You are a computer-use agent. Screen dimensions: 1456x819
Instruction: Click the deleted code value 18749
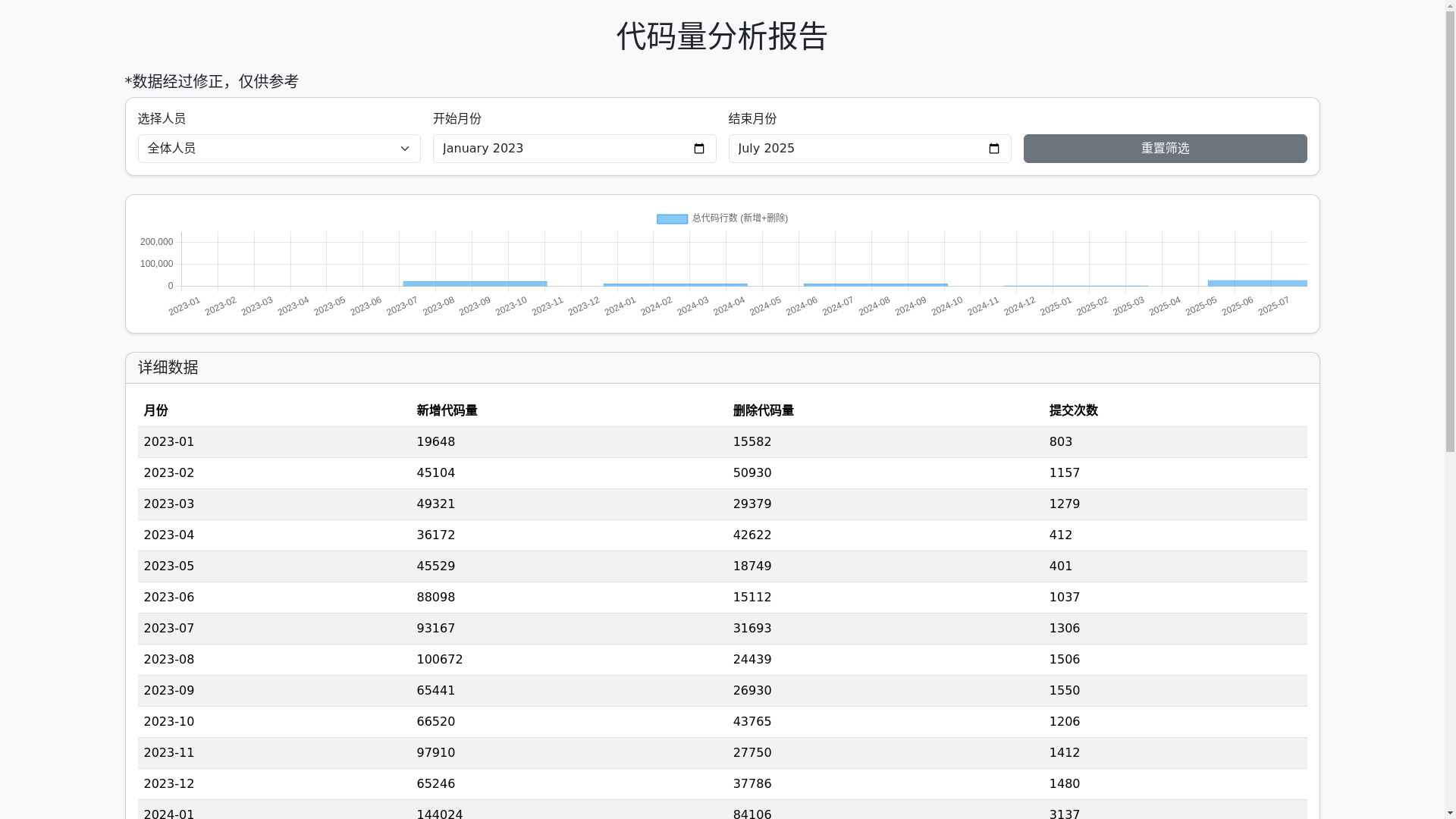tap(752, 566)
